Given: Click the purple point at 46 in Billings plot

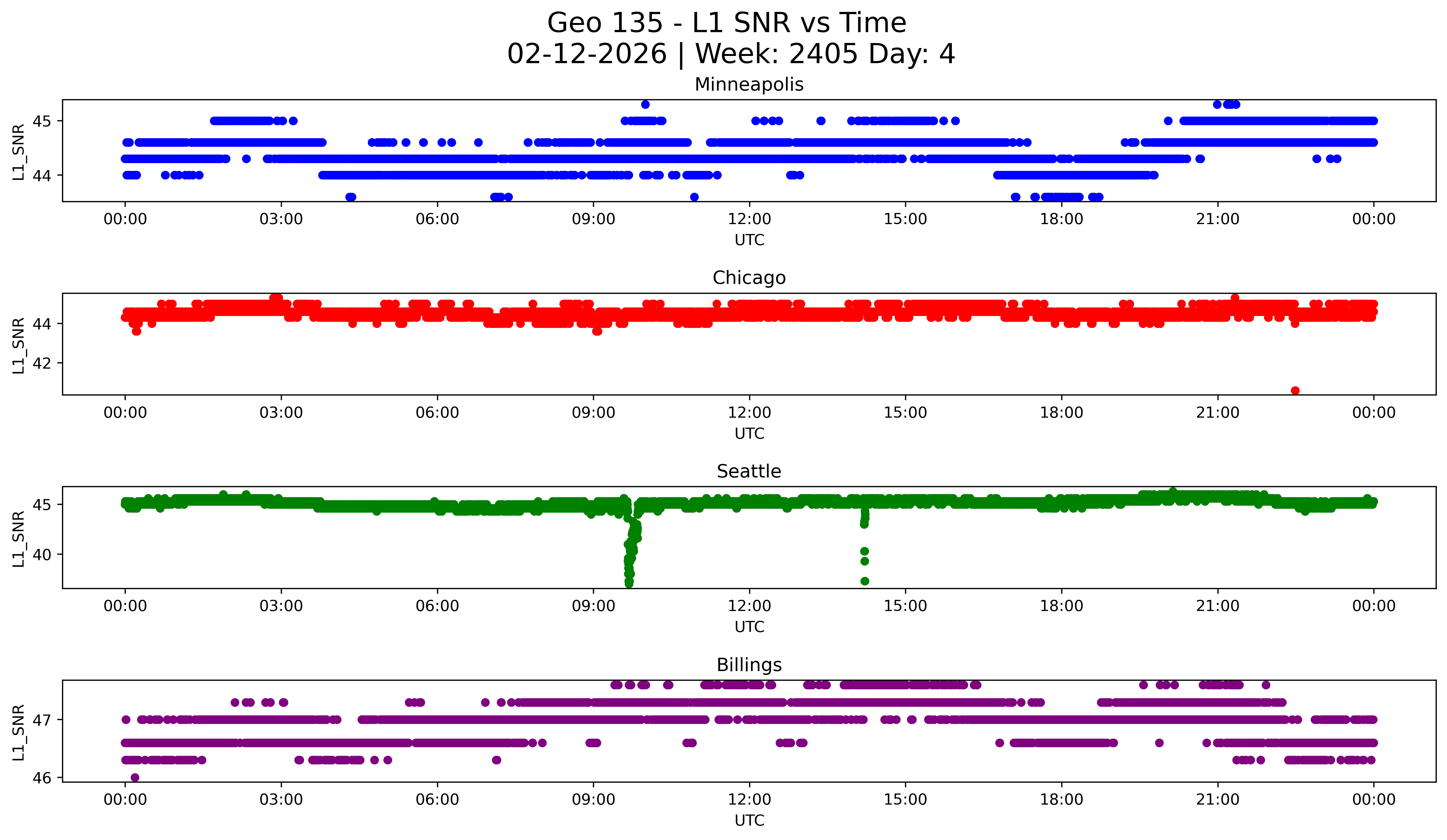Looking at the screenshot, I should [x=135, y=777].
